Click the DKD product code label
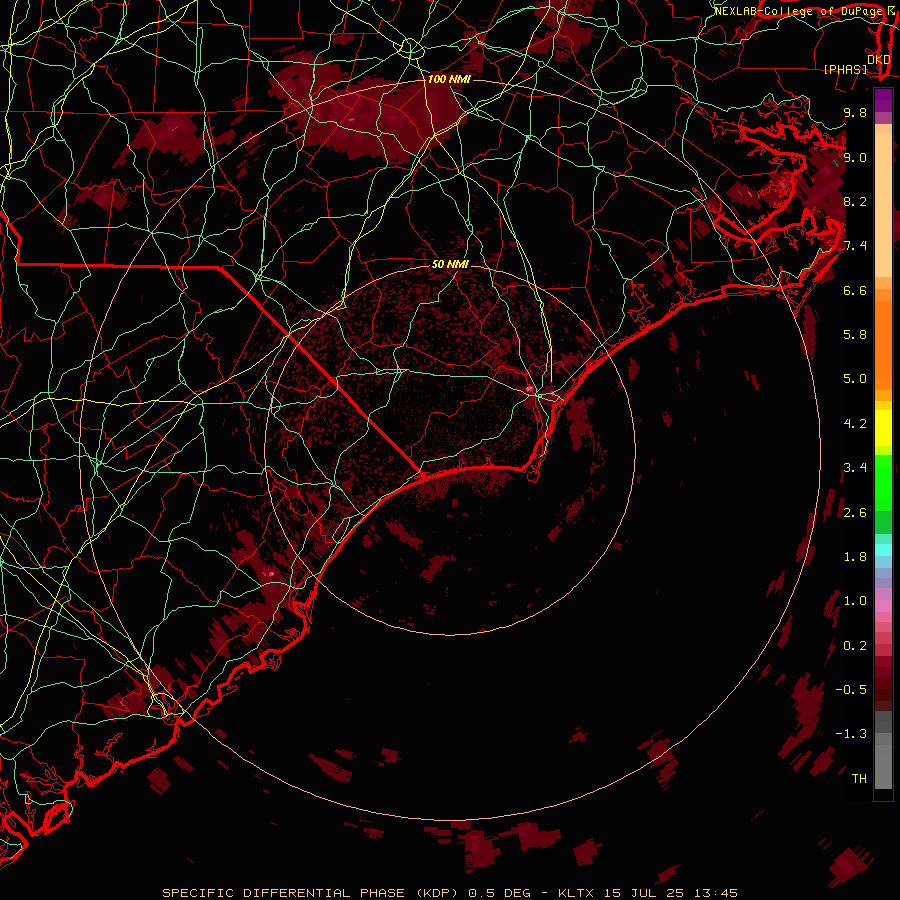 (879, 60)
